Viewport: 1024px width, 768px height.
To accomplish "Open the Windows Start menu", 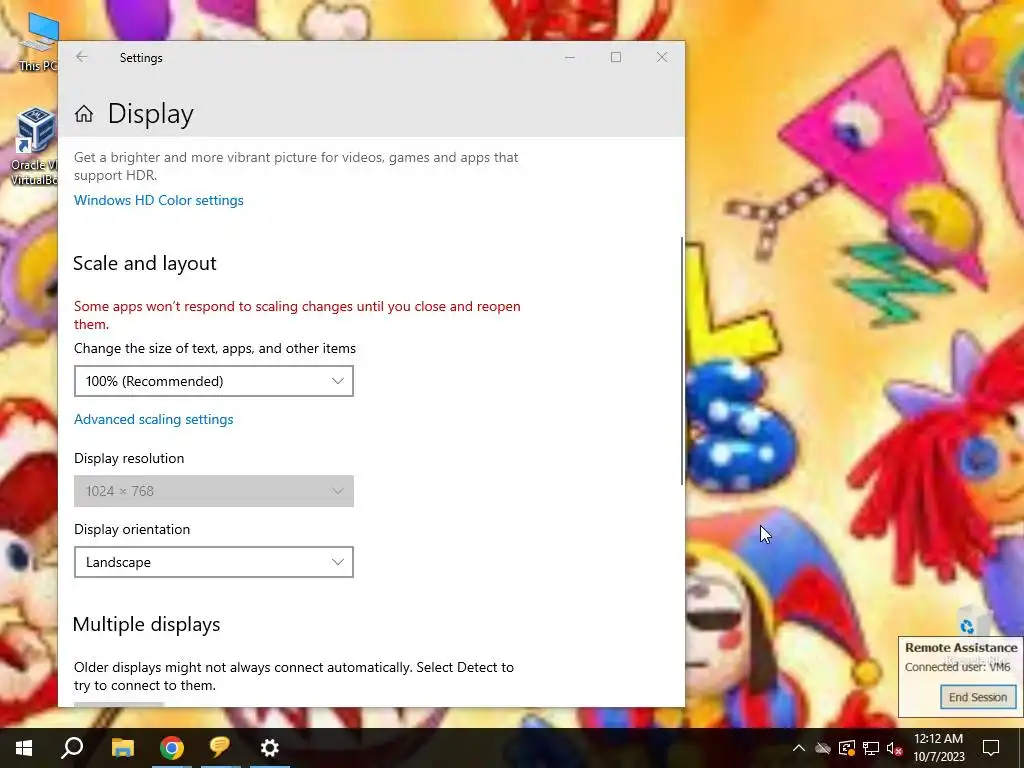I will pos(24,748).
